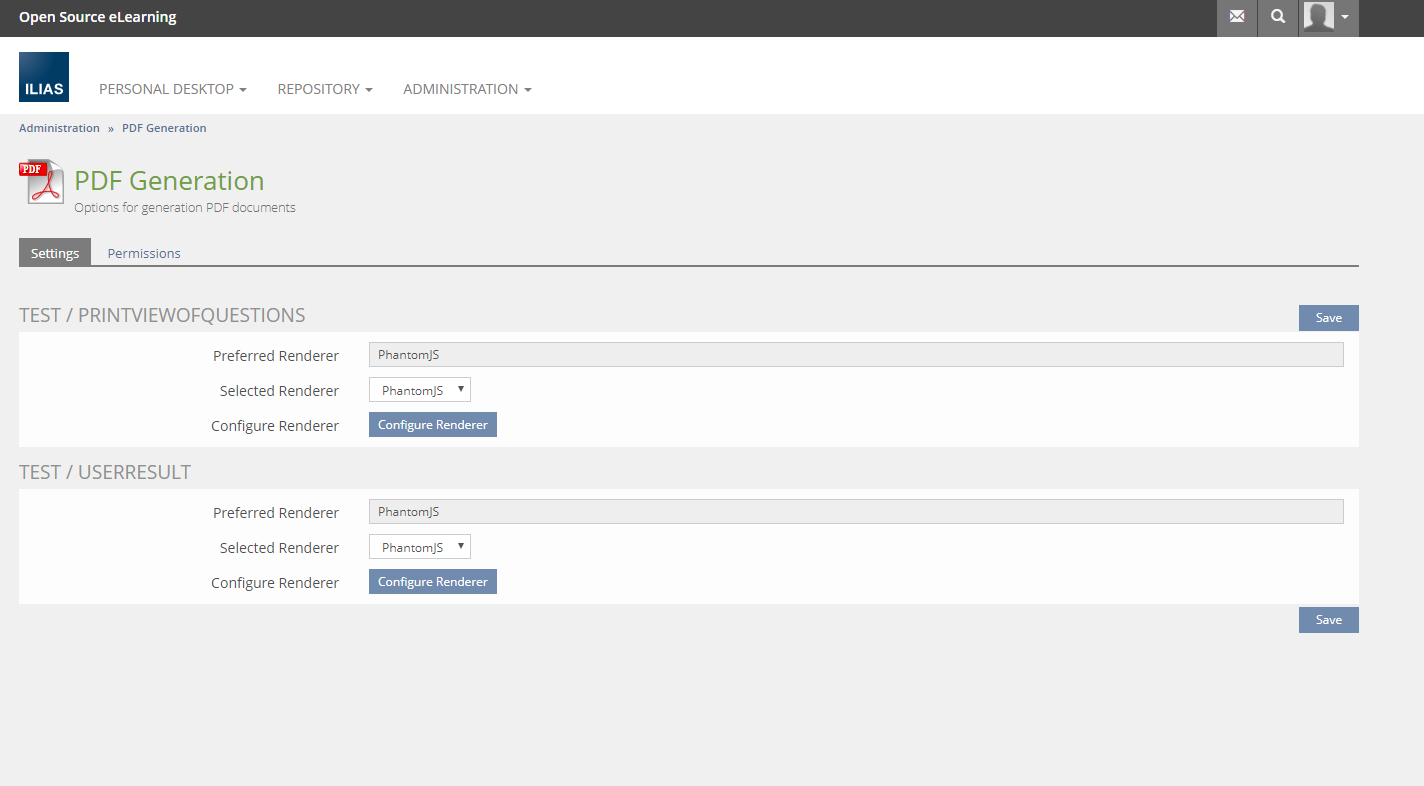Viewport: 1424px width, 786px height.
Task: Configure Renderer for Test / UserResult
Action: point(432,582)
